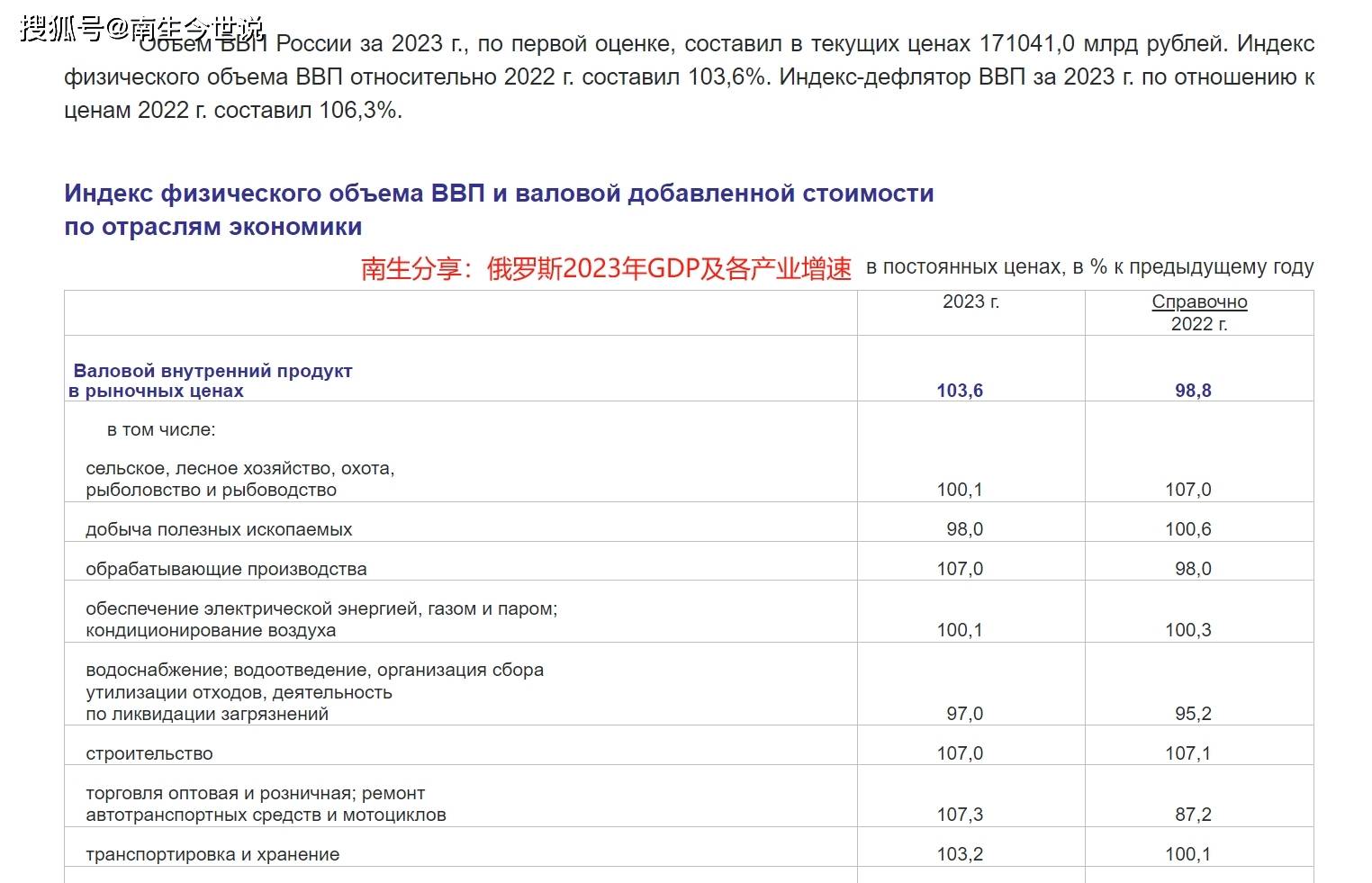Select the 2023 г. column header cell

pos(970,302)
